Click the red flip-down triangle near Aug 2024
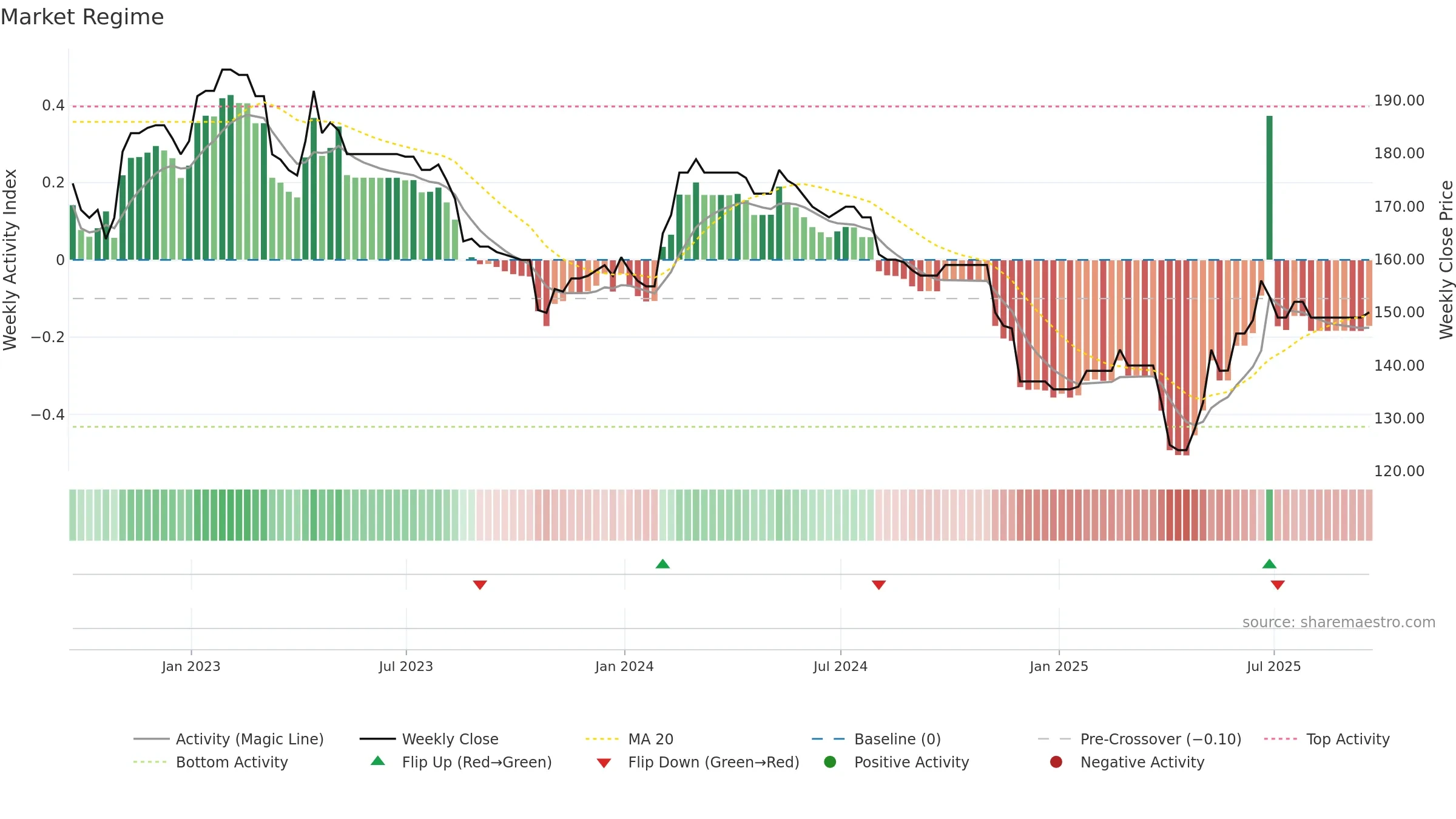Image resolution: width=1456 pixels, height=819 pixels. pyautogui.click(x=878, y=585)
